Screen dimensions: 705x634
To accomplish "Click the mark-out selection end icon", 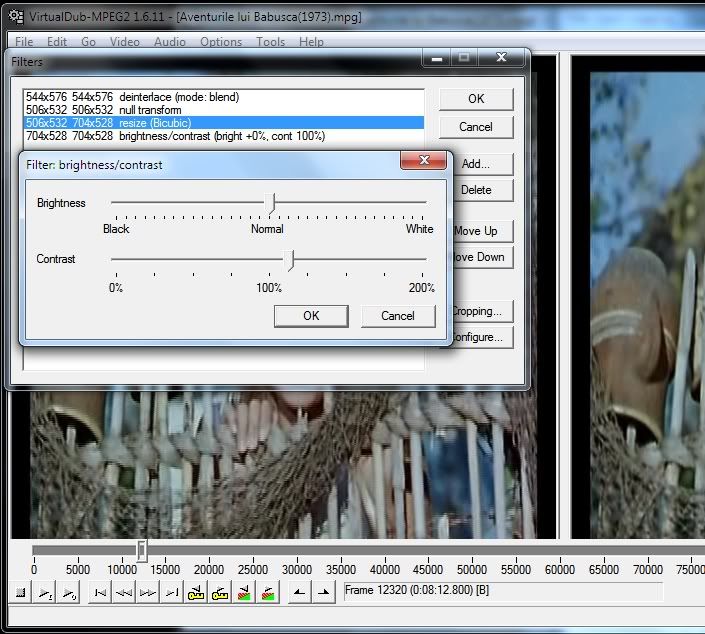I will 323,593.
